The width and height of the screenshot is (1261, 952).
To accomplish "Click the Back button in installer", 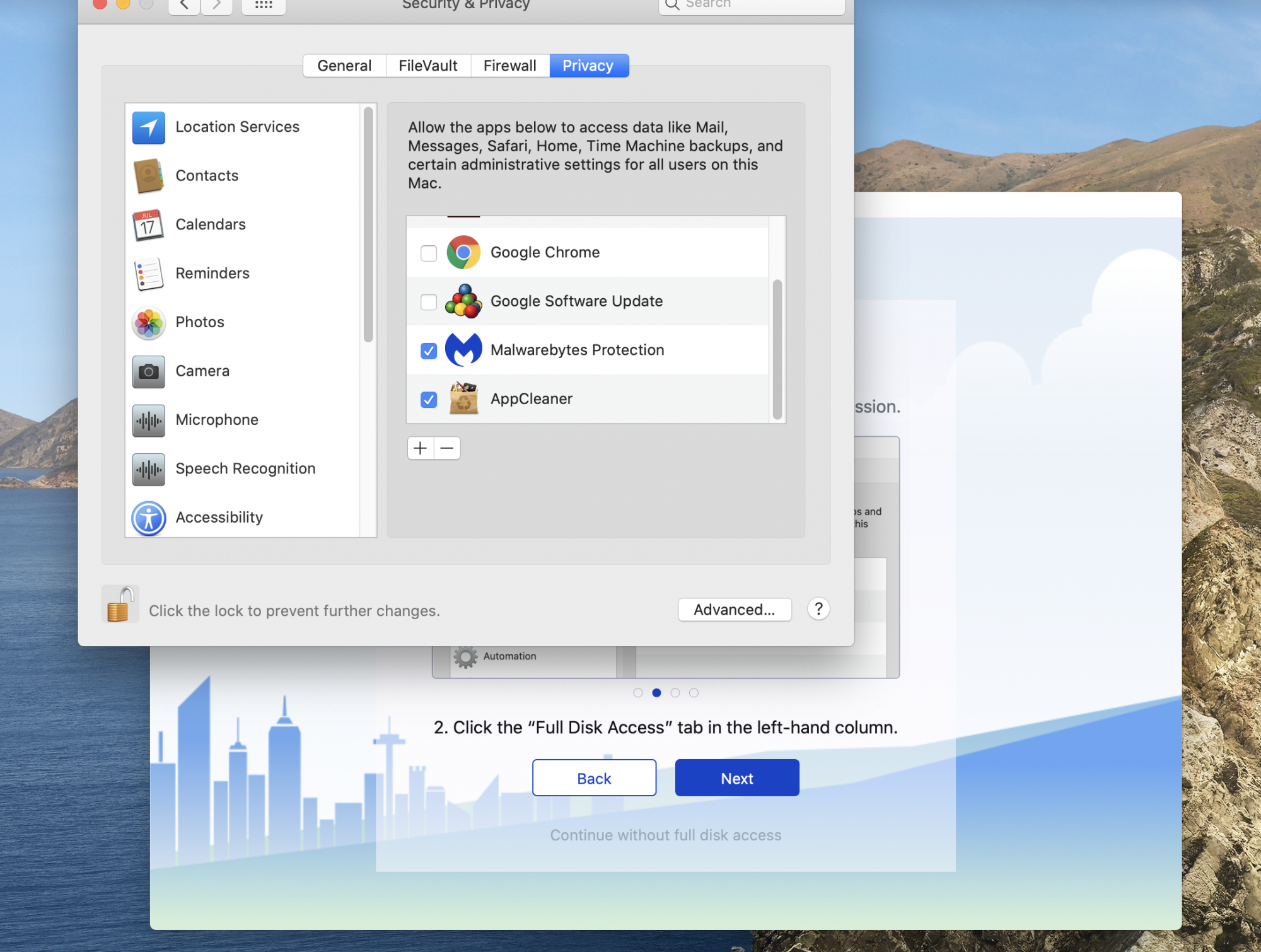I will point(594,778).
